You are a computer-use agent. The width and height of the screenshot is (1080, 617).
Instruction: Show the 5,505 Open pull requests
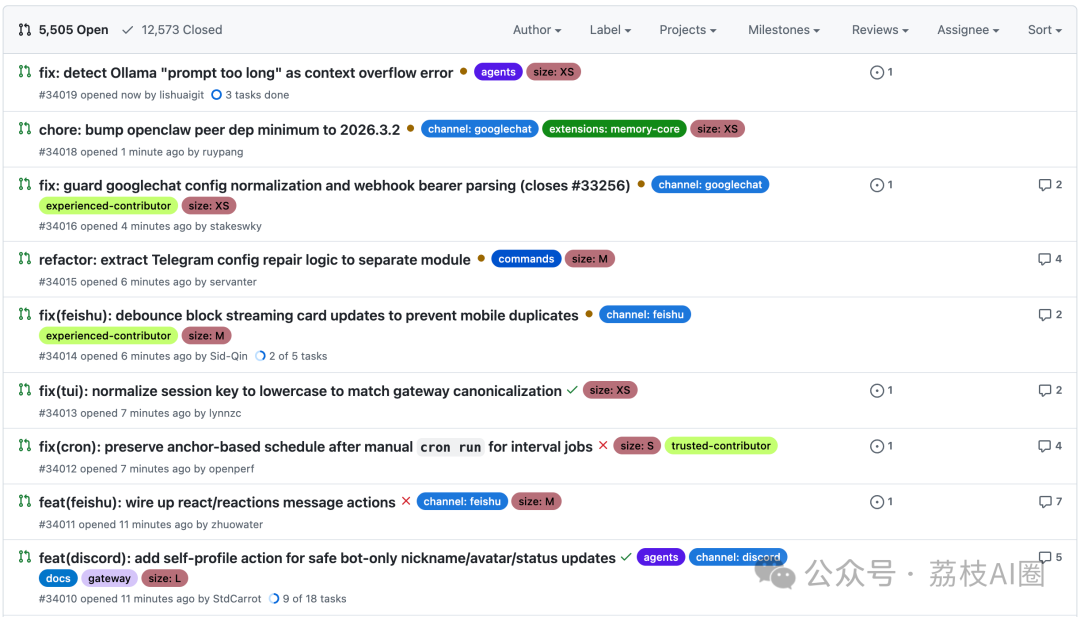coord(63,30)
